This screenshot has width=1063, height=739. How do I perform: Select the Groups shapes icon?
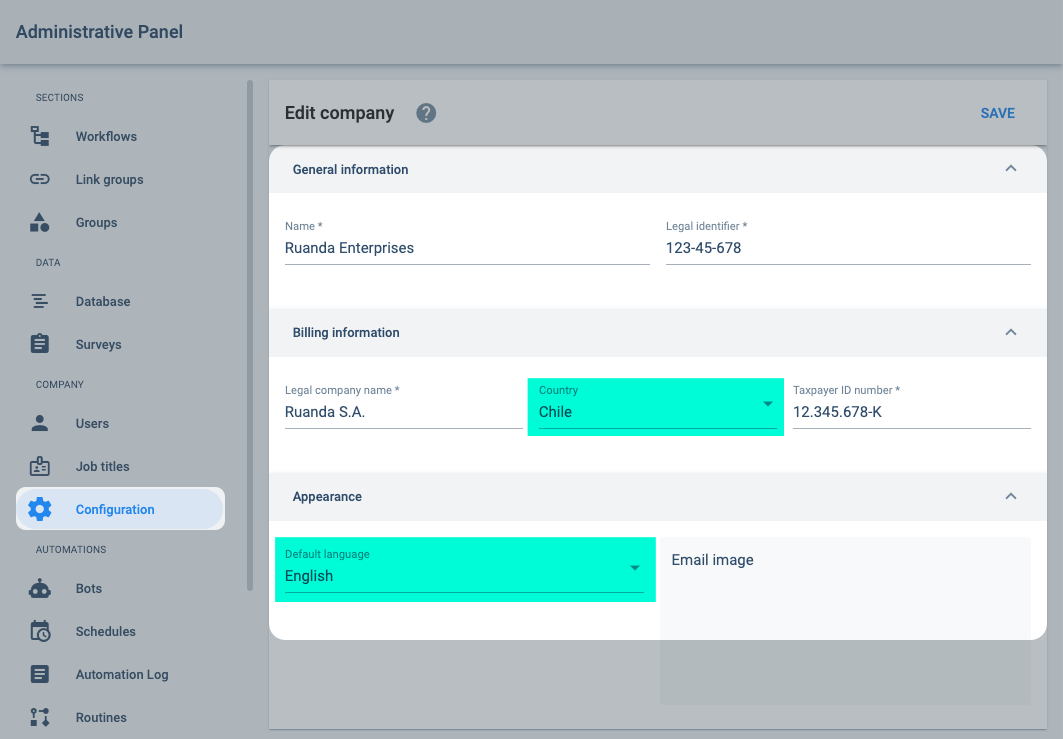coord(40,222)
